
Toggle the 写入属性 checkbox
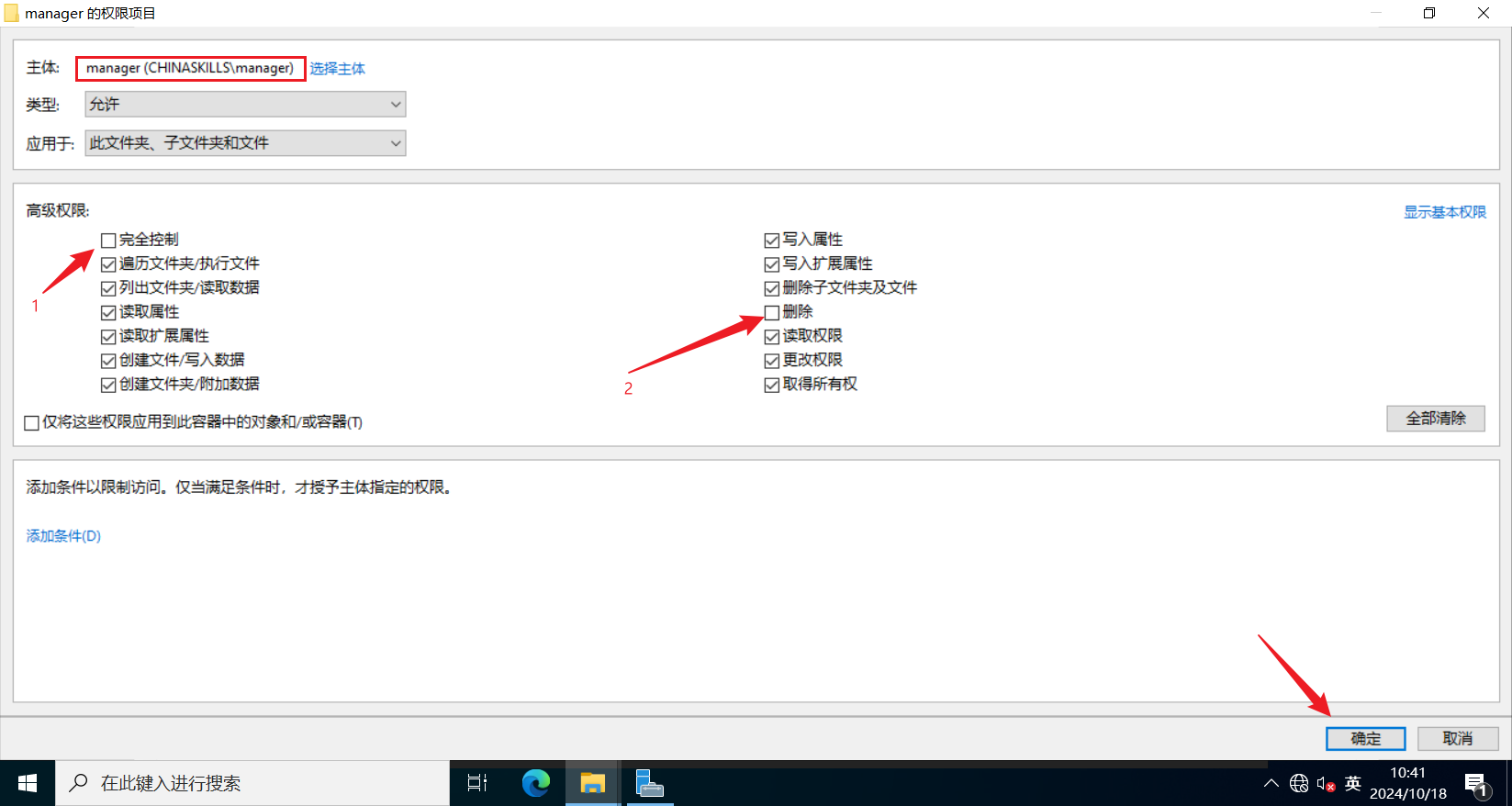coord(772,241)
